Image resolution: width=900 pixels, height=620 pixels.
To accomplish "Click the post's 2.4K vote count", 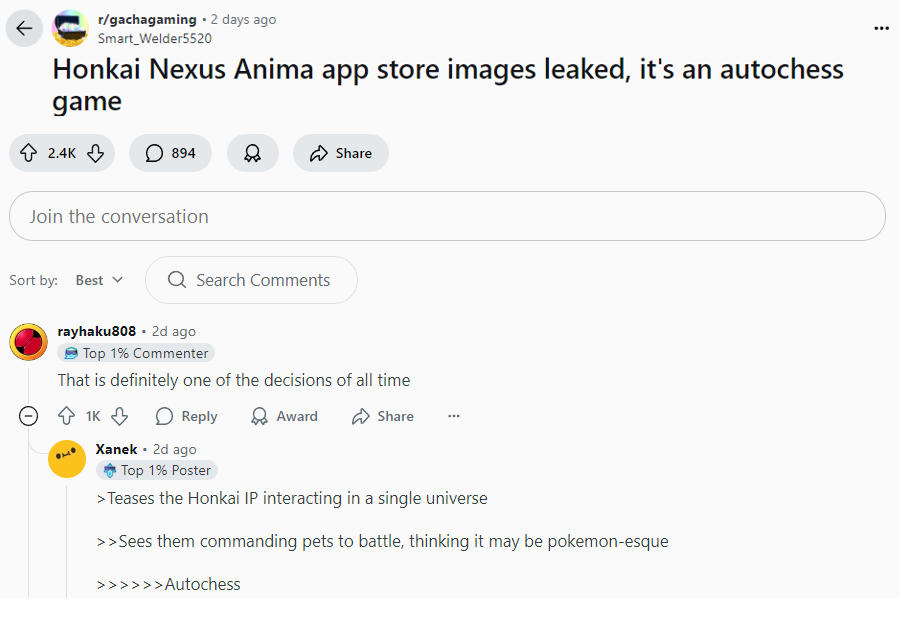I will [62, 153].
